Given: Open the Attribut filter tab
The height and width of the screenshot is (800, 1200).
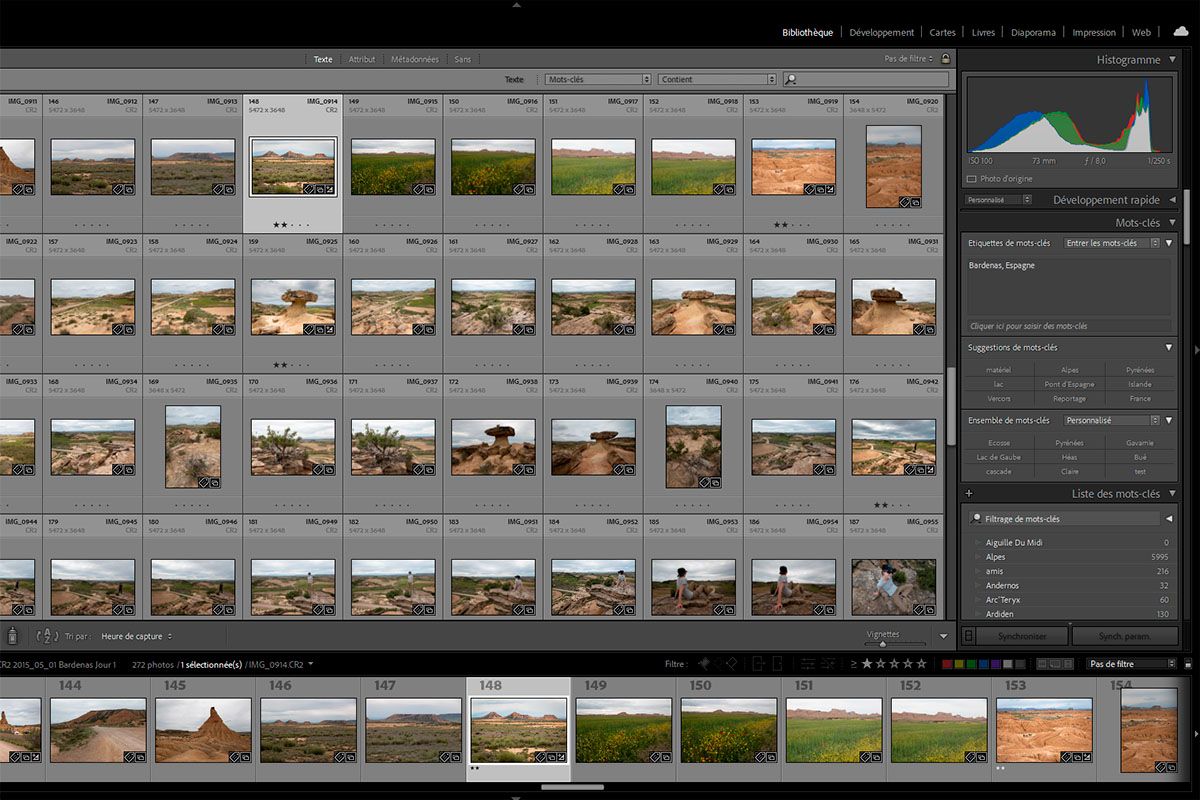Looking at the screenshot, I should click(x=362, y=59).
